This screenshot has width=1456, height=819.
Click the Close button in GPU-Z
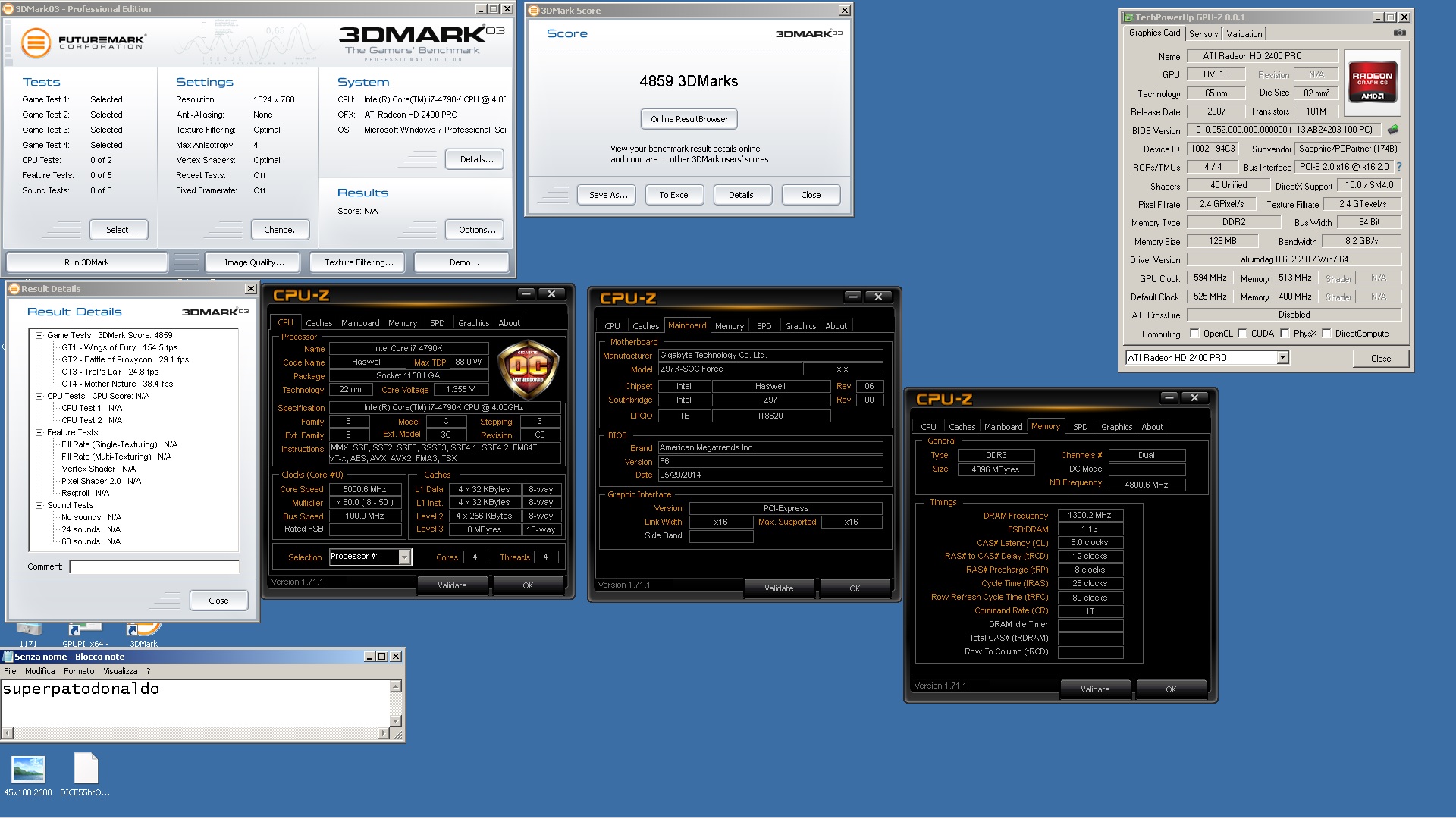pos(1380,359)
